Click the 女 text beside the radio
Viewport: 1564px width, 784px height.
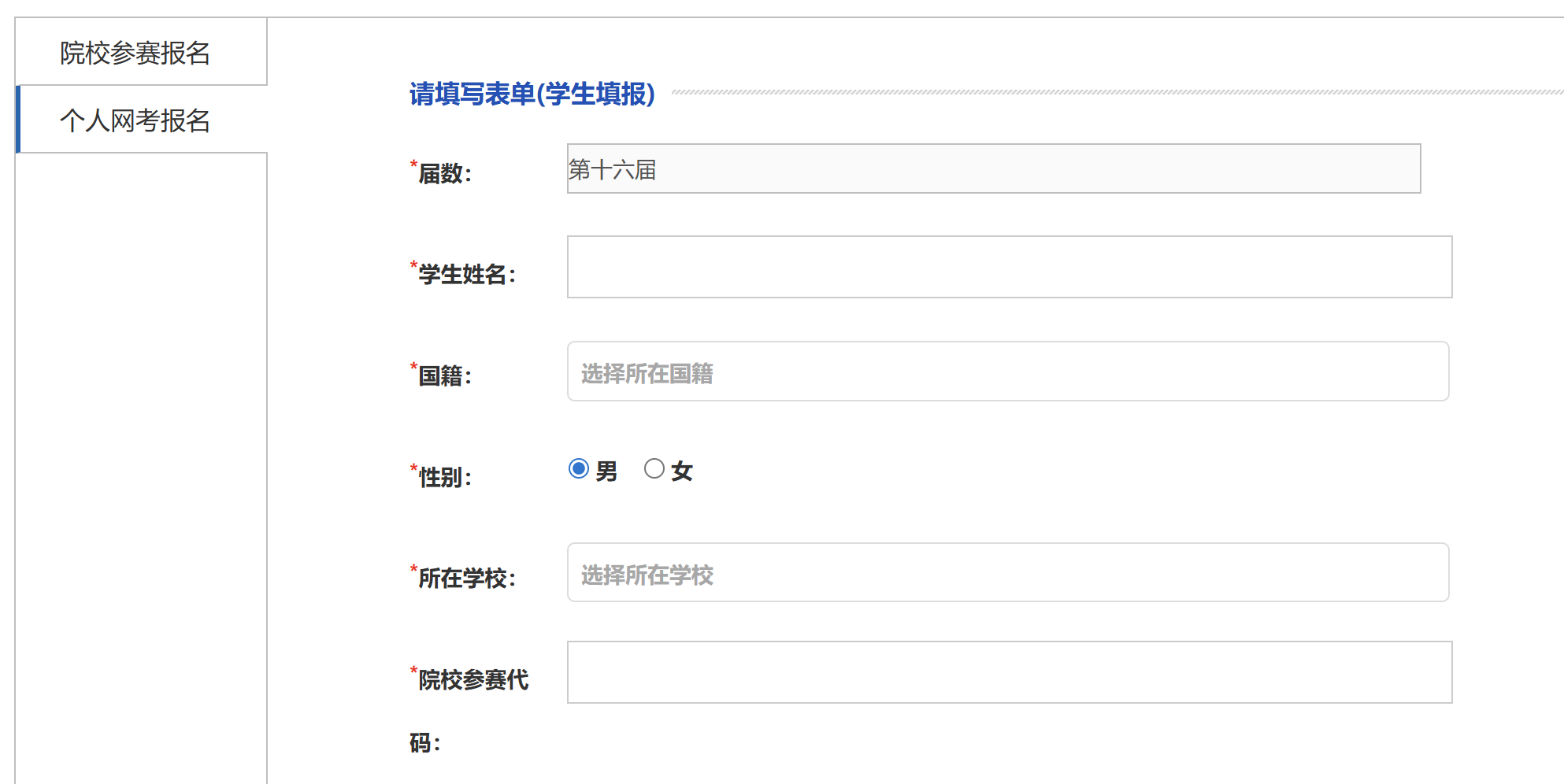click(682, 472)
